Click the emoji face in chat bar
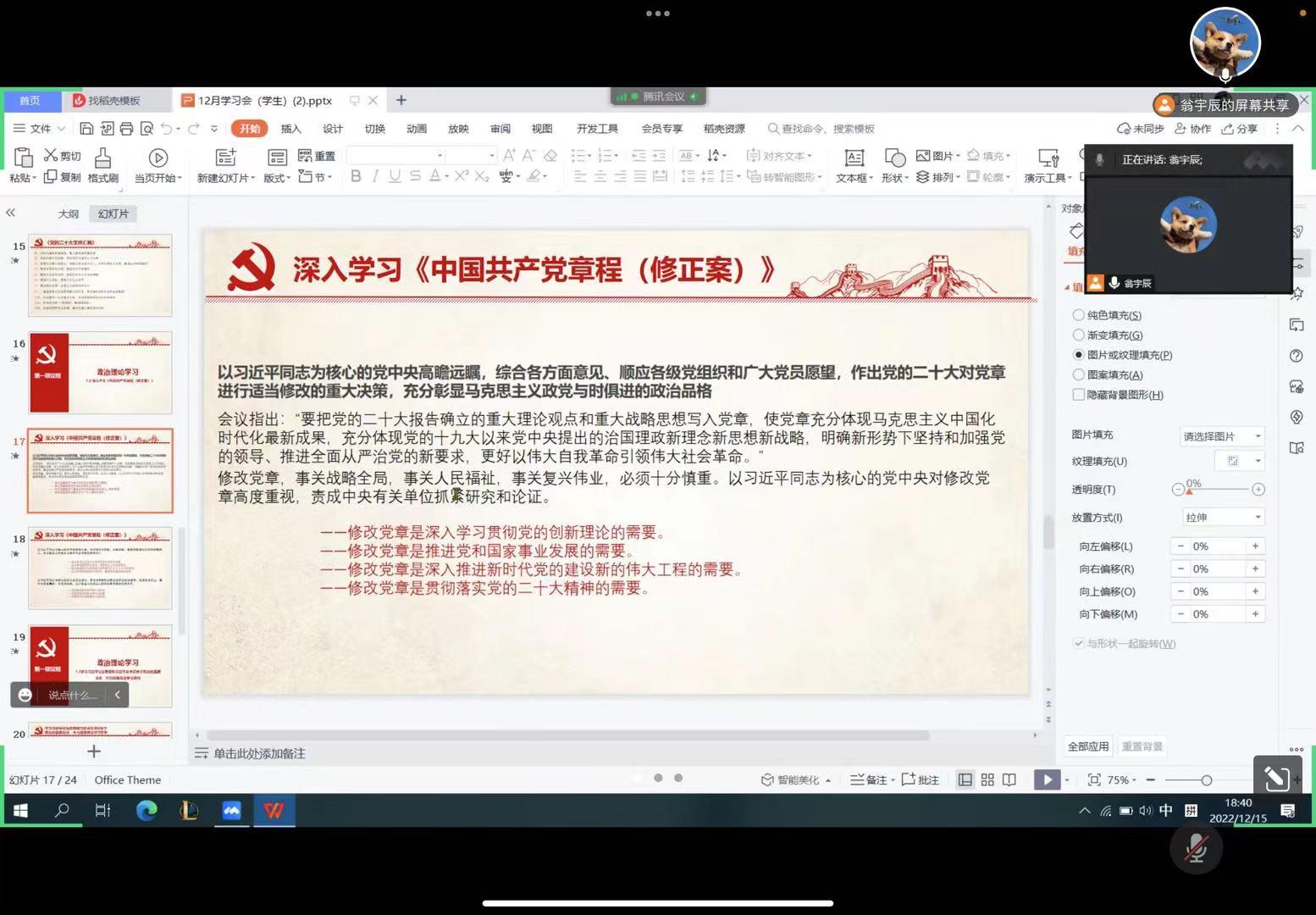 tap(25, 695)
